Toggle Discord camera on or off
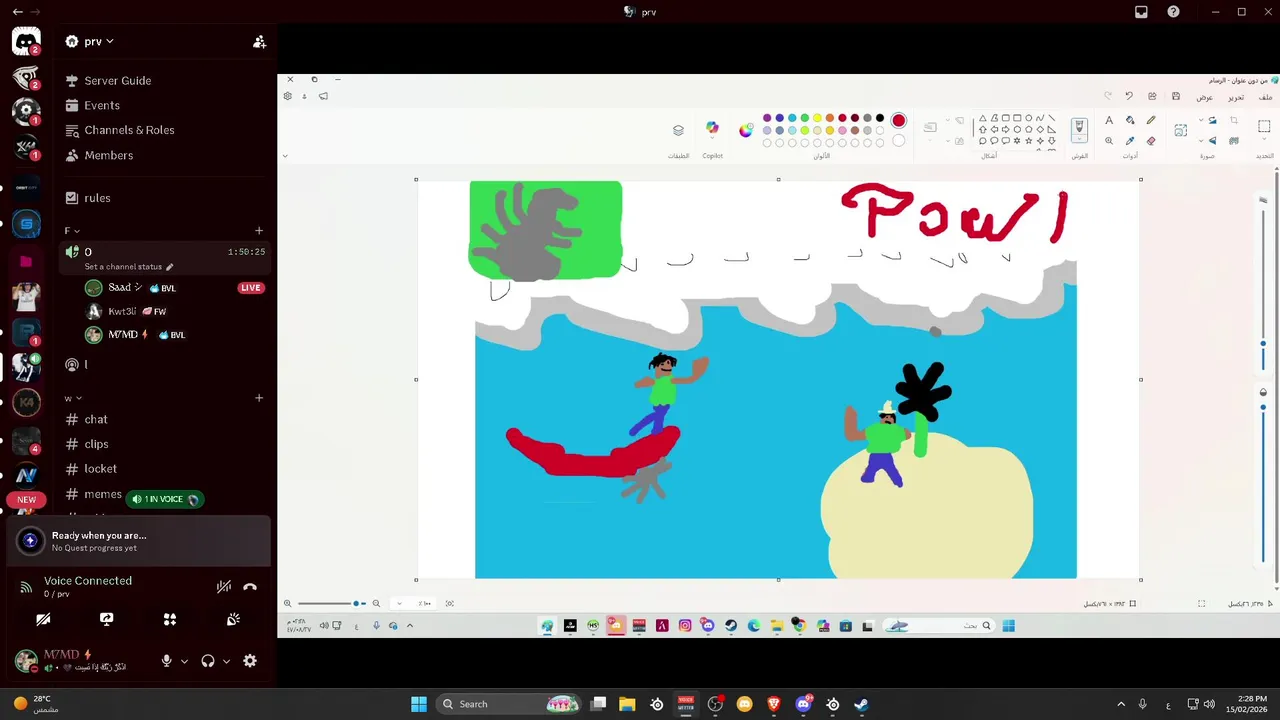This screenshot has height=720, width=1280. (43, 620)
